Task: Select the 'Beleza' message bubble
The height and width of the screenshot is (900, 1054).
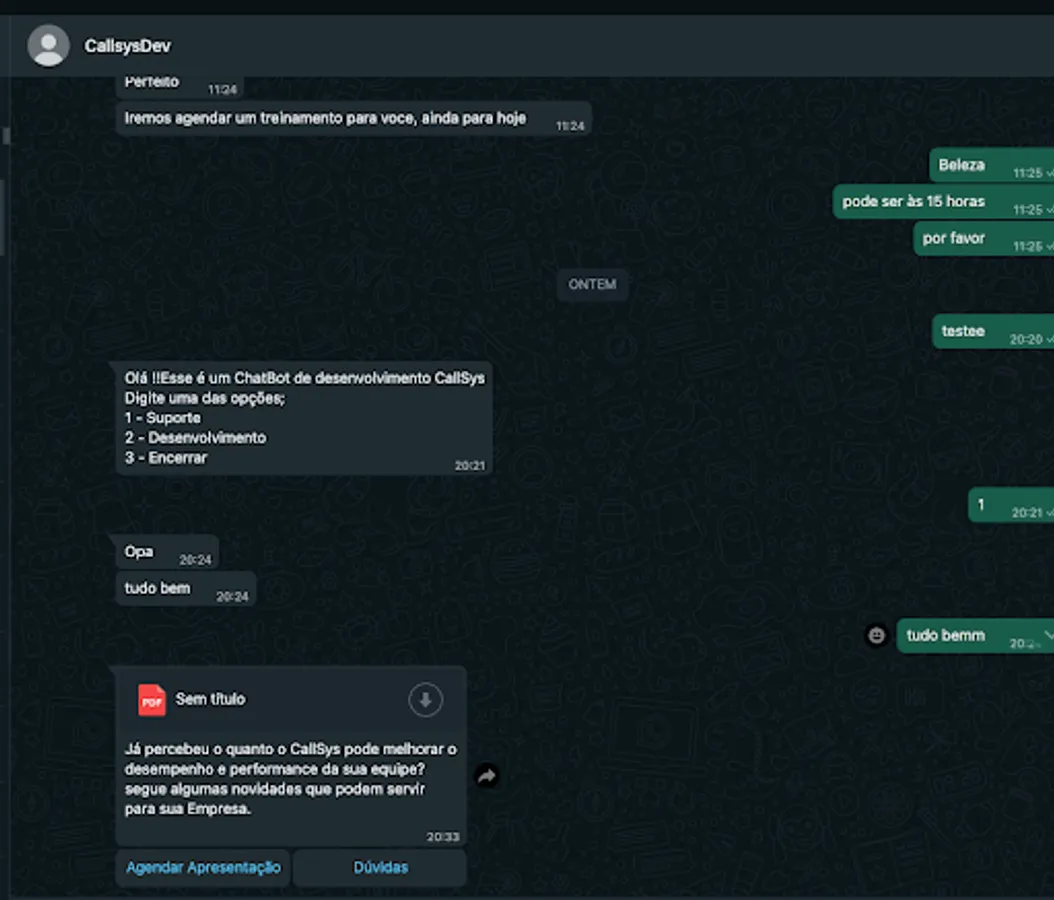Action: pos(992,165)
